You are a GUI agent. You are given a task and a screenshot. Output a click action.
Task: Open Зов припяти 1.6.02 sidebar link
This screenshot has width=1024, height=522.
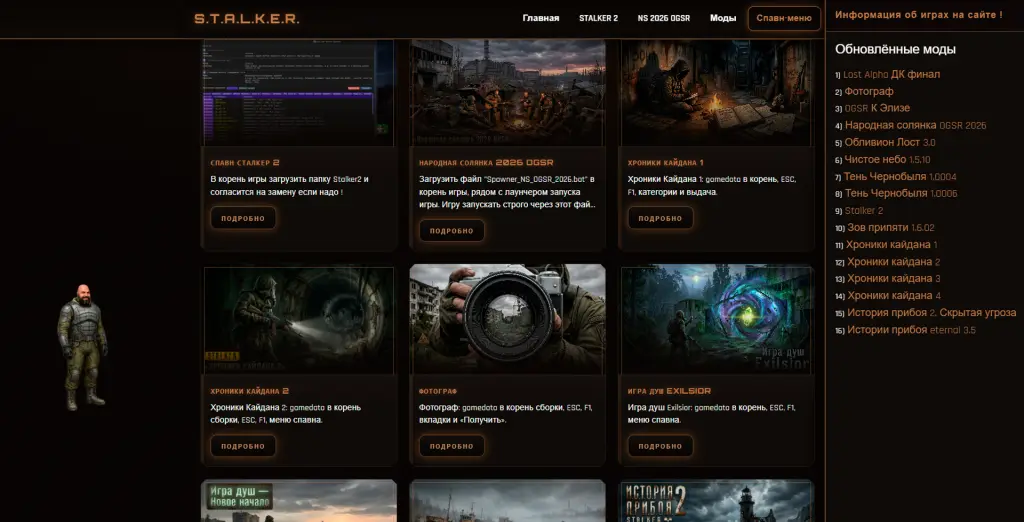[x=891, y=227]
